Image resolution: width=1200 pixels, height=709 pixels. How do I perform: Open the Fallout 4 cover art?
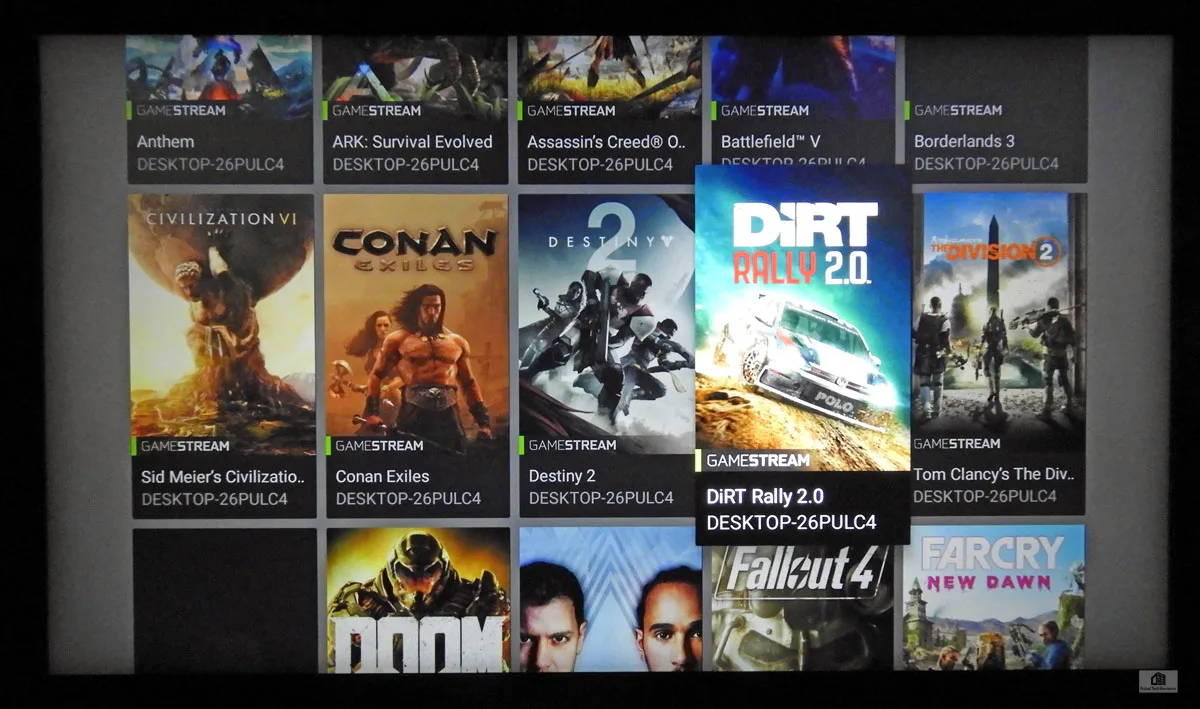(804, 608)
